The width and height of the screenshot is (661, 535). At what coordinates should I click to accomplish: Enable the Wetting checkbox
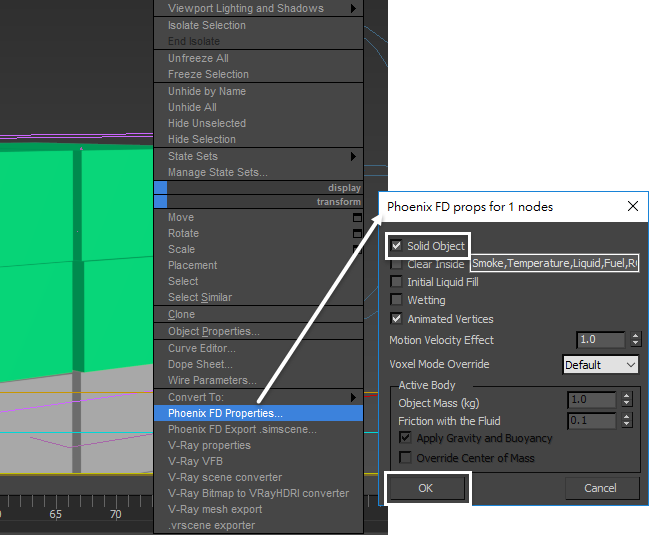coord(396,300)
